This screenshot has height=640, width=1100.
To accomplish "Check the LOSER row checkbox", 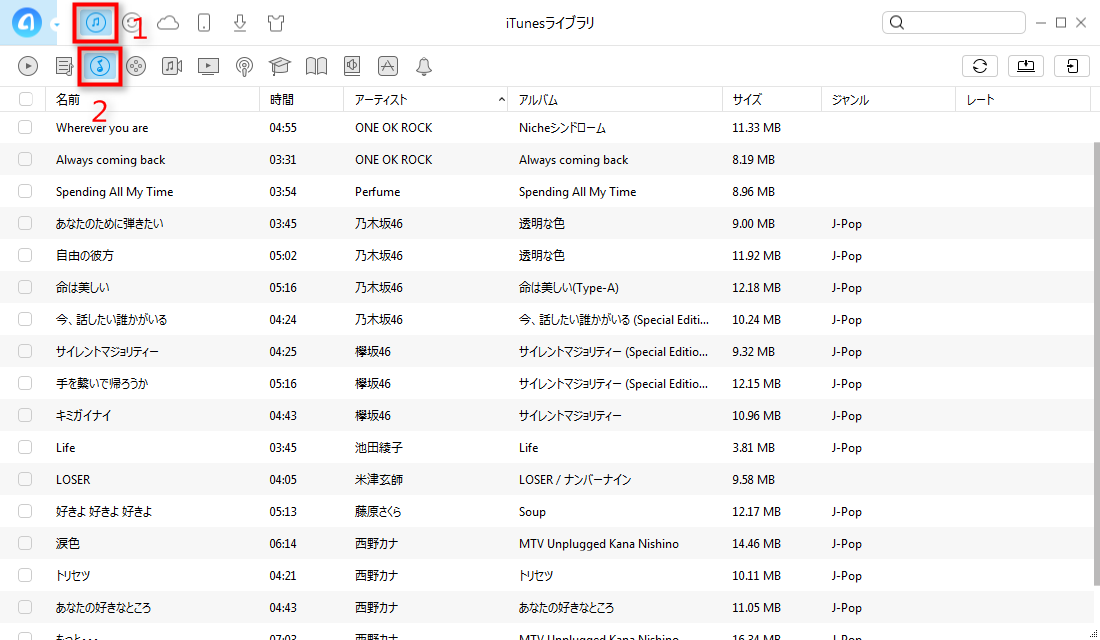I will [25, 479].
